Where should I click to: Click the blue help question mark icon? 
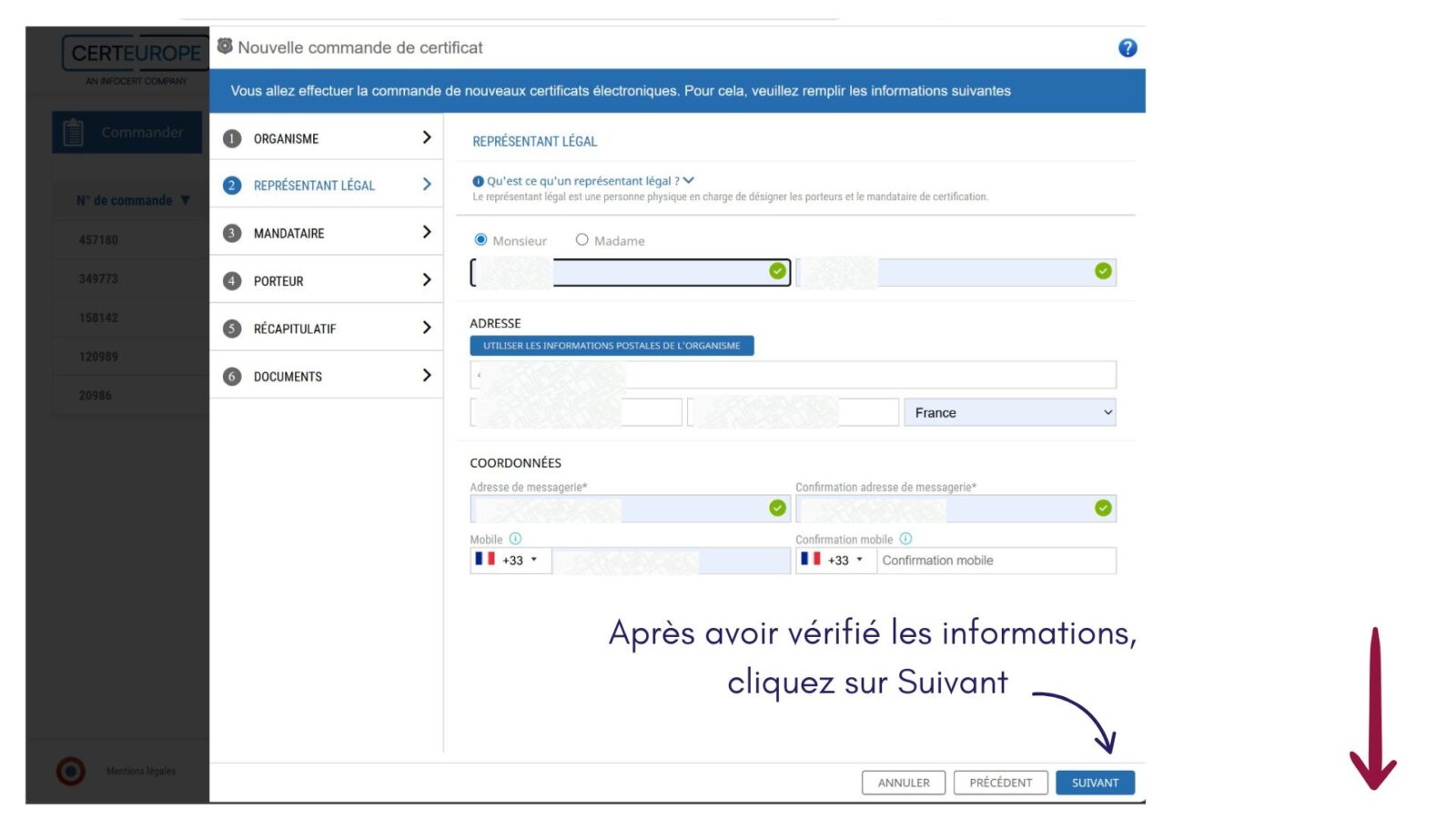1127,48
